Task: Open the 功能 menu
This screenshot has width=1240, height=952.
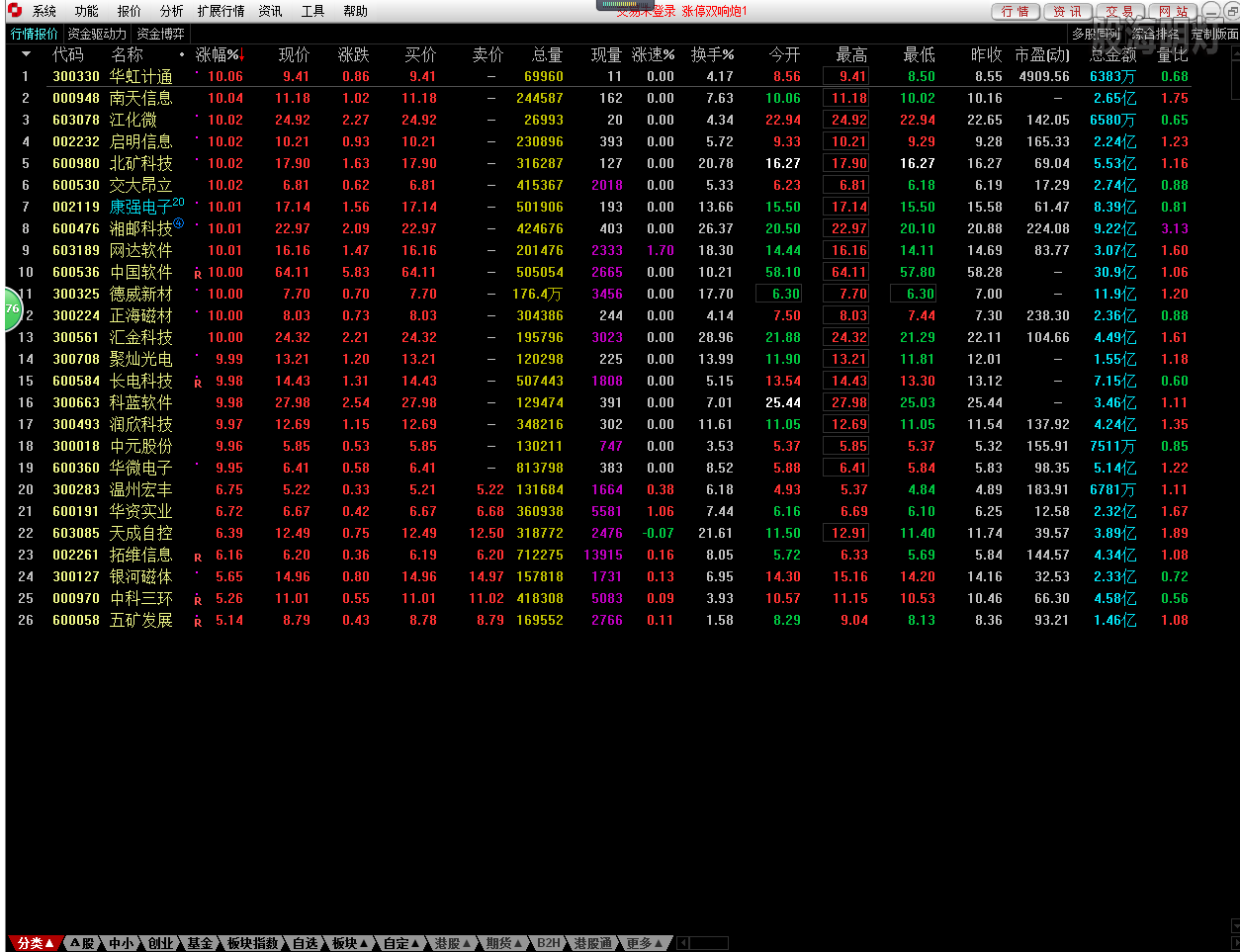Action: pos(87,11)
